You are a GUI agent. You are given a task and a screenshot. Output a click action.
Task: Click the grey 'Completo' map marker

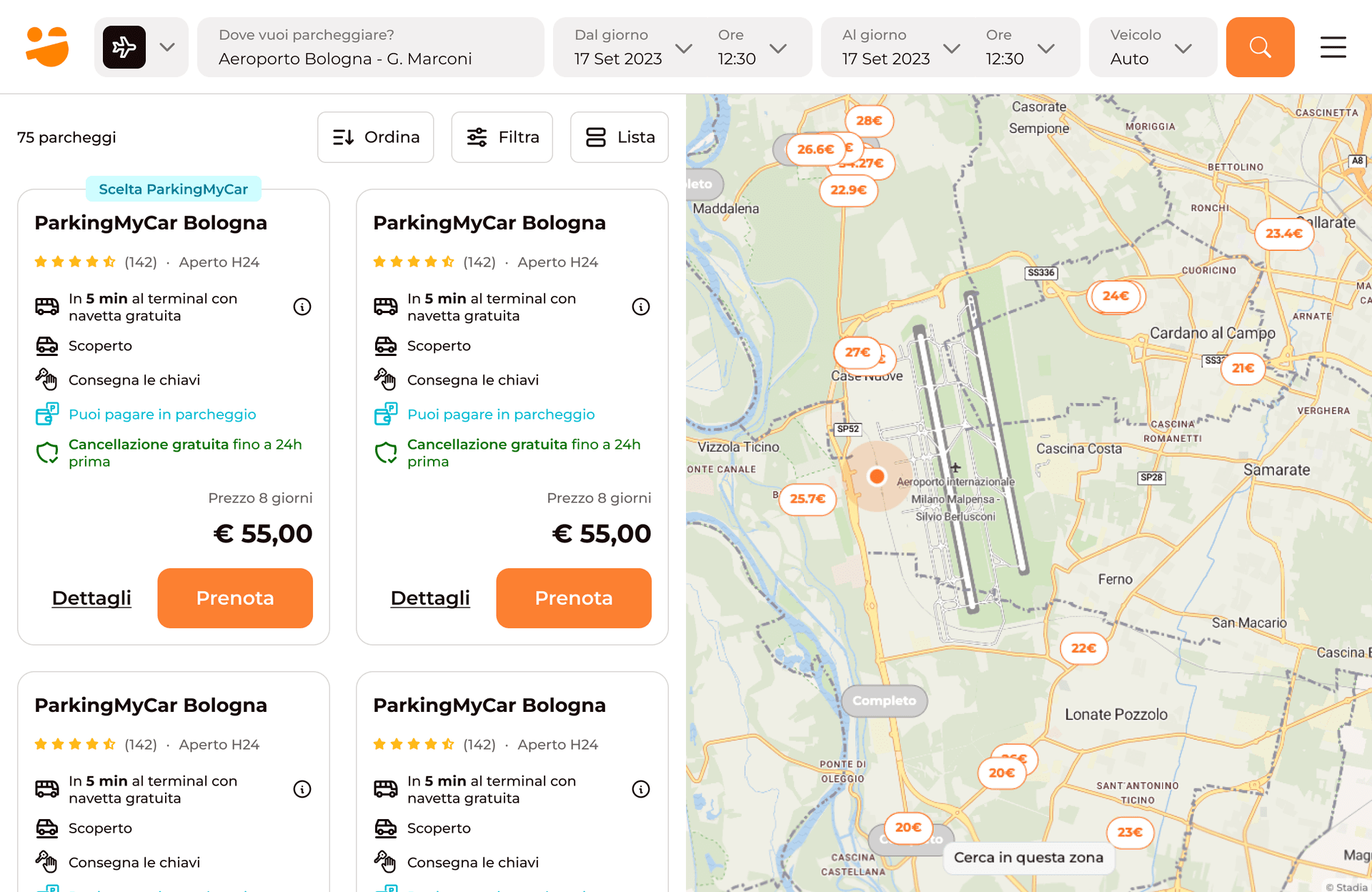pyautogui.click(x=885, y=701)
